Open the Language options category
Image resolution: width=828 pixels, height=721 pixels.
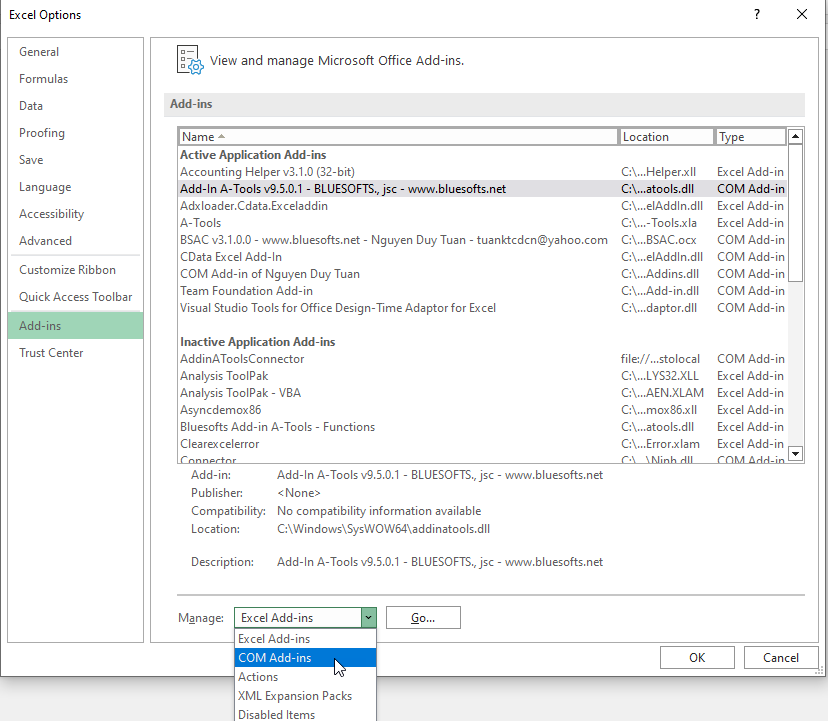tap(76, 186)
